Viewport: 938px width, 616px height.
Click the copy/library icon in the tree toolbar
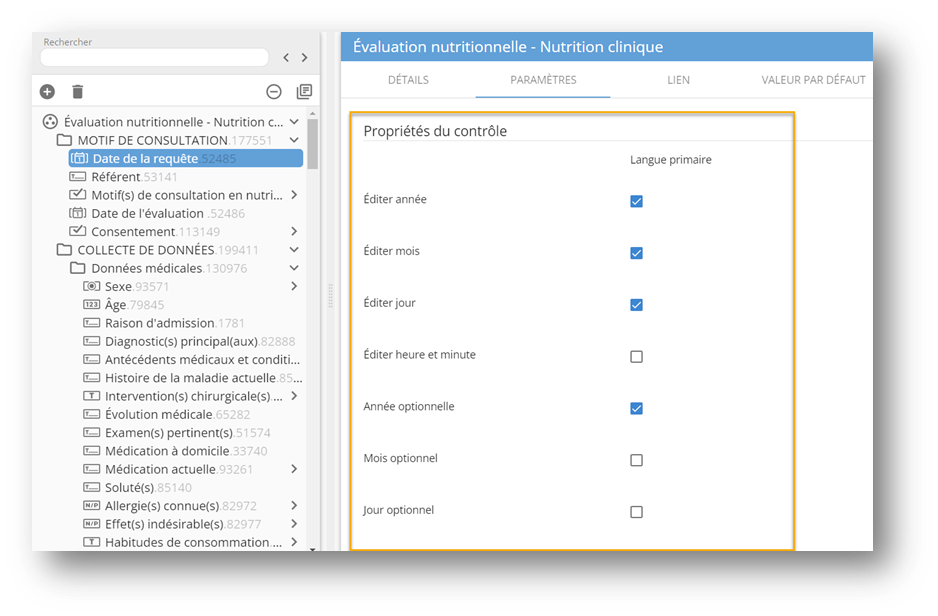pyautogui.click(x=304, y=92)
